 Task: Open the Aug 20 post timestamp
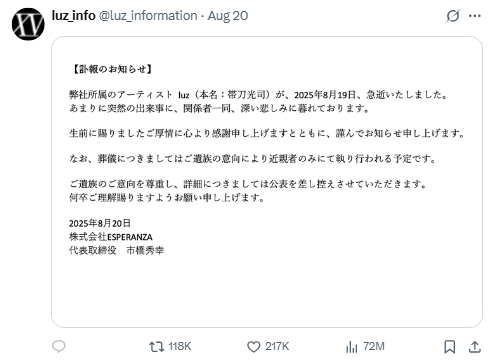[228, 16]
